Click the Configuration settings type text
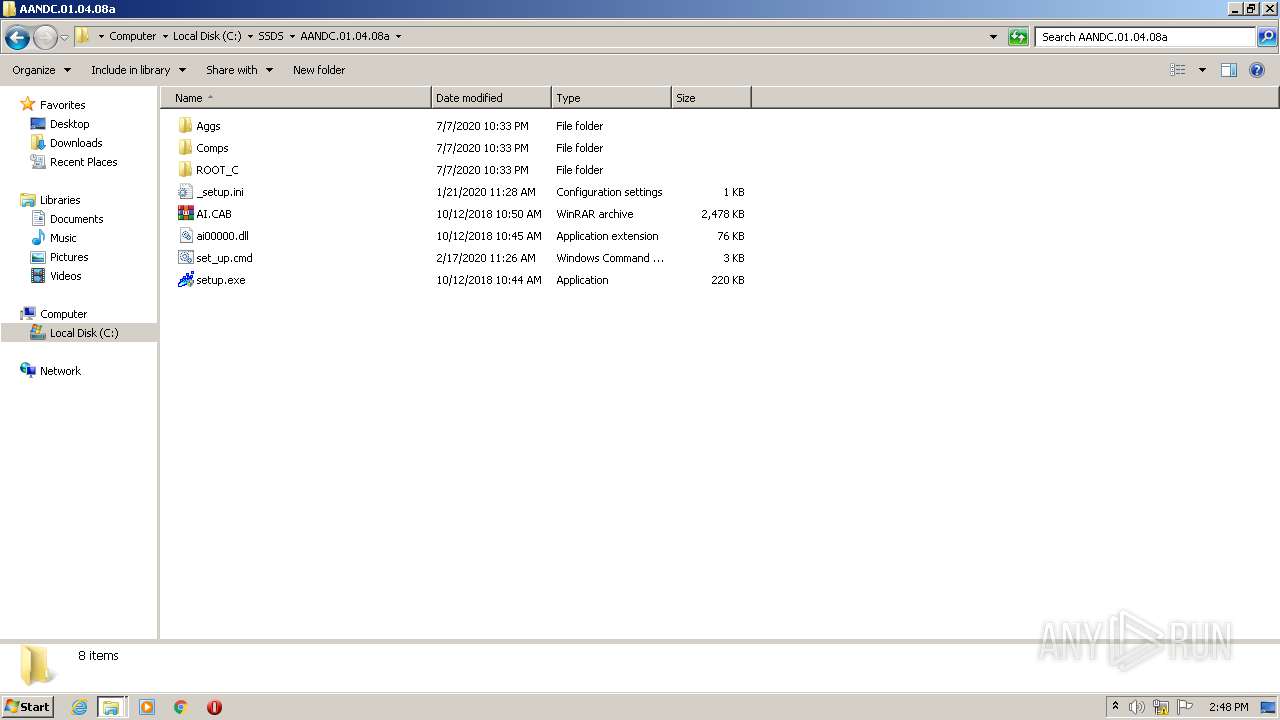The width and height of the screenshot is (1280, 720). coord(609,192)
